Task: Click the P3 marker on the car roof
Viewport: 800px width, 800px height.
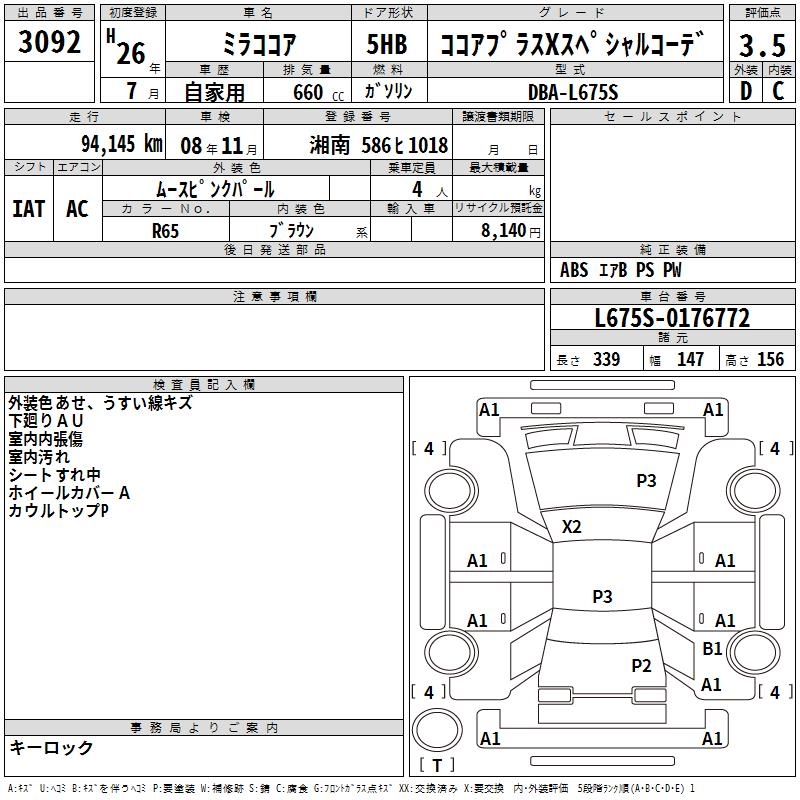Action: (x=602, y=597)
